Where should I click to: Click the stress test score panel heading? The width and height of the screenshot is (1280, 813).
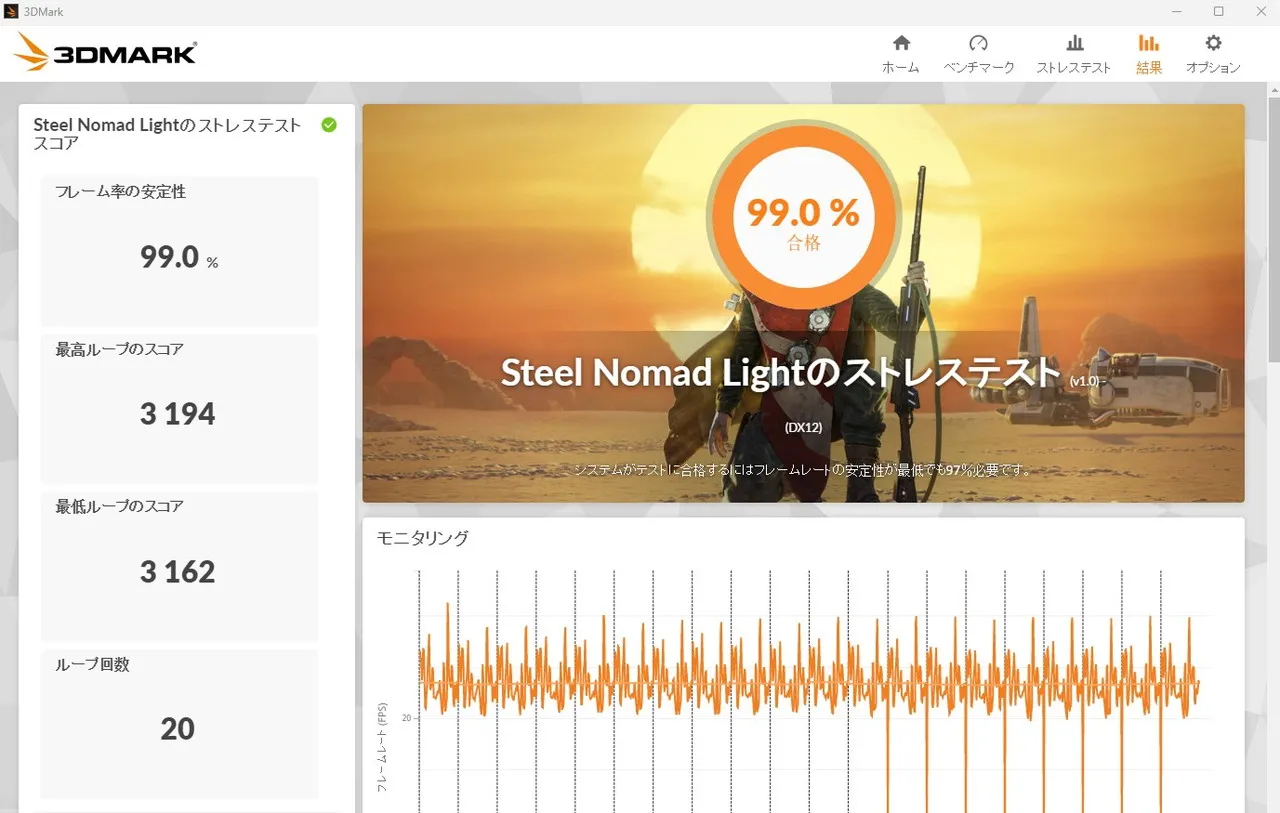tap(167, 134)
